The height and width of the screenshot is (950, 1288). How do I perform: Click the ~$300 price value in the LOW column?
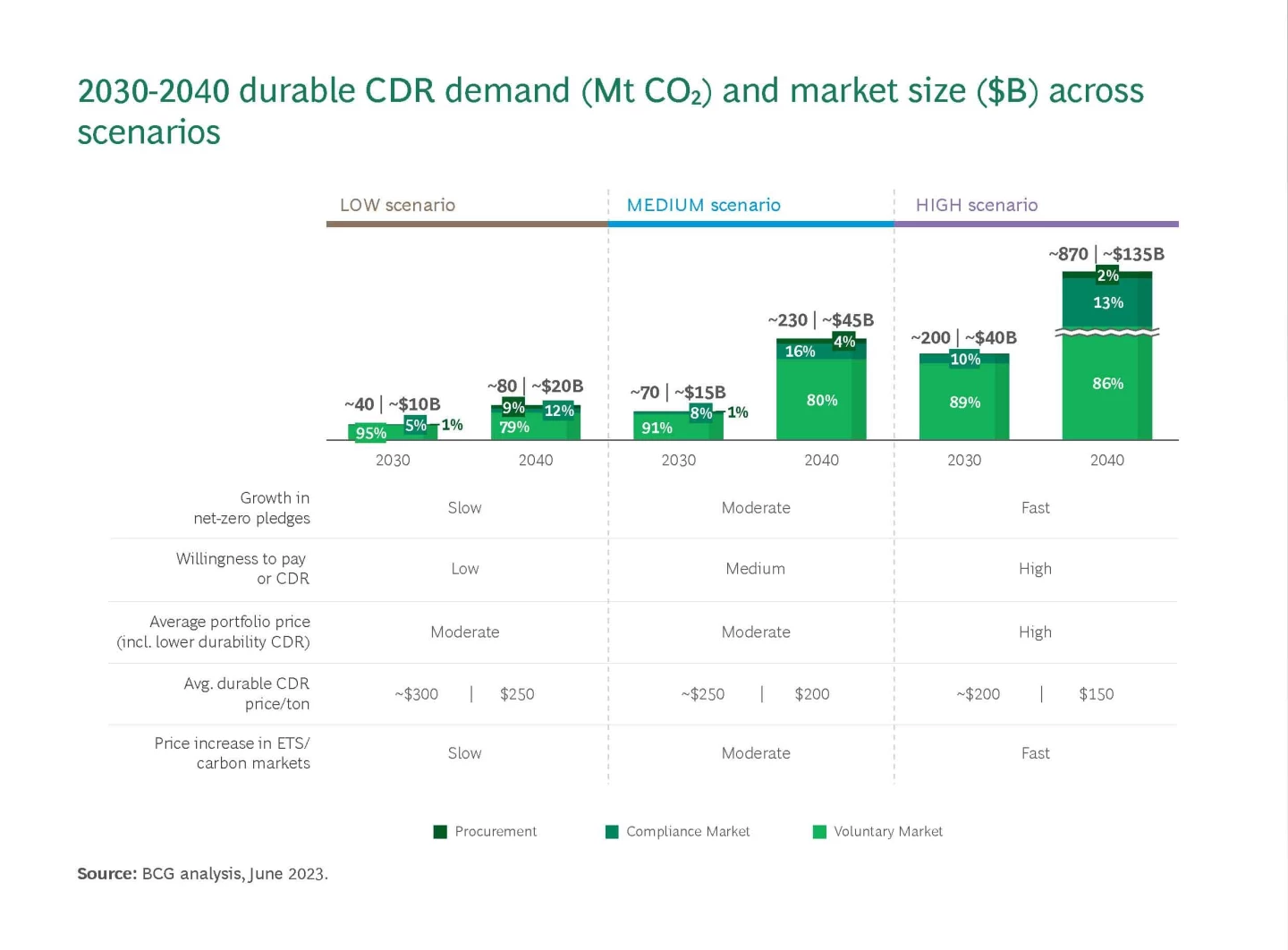click(x=416, y=694)
